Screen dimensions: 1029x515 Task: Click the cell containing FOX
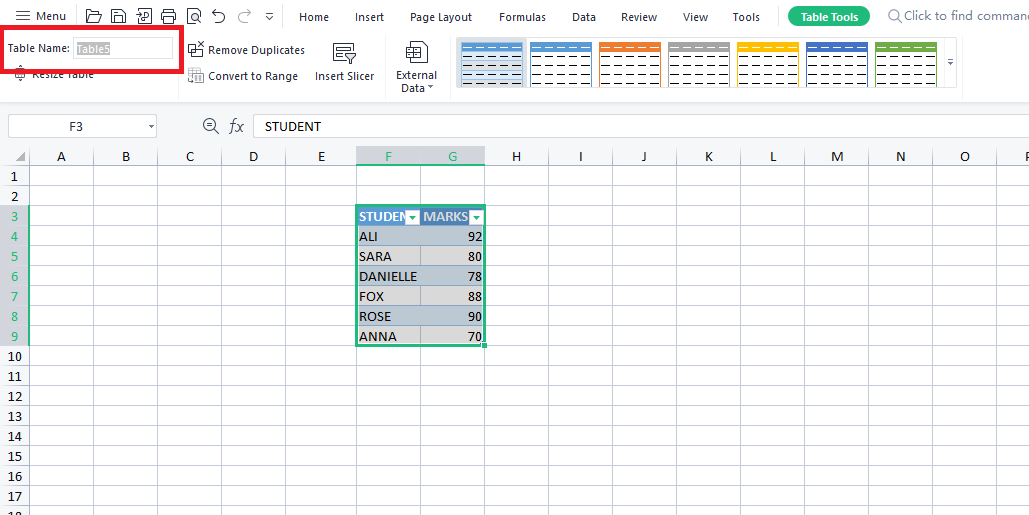(388, 297)
